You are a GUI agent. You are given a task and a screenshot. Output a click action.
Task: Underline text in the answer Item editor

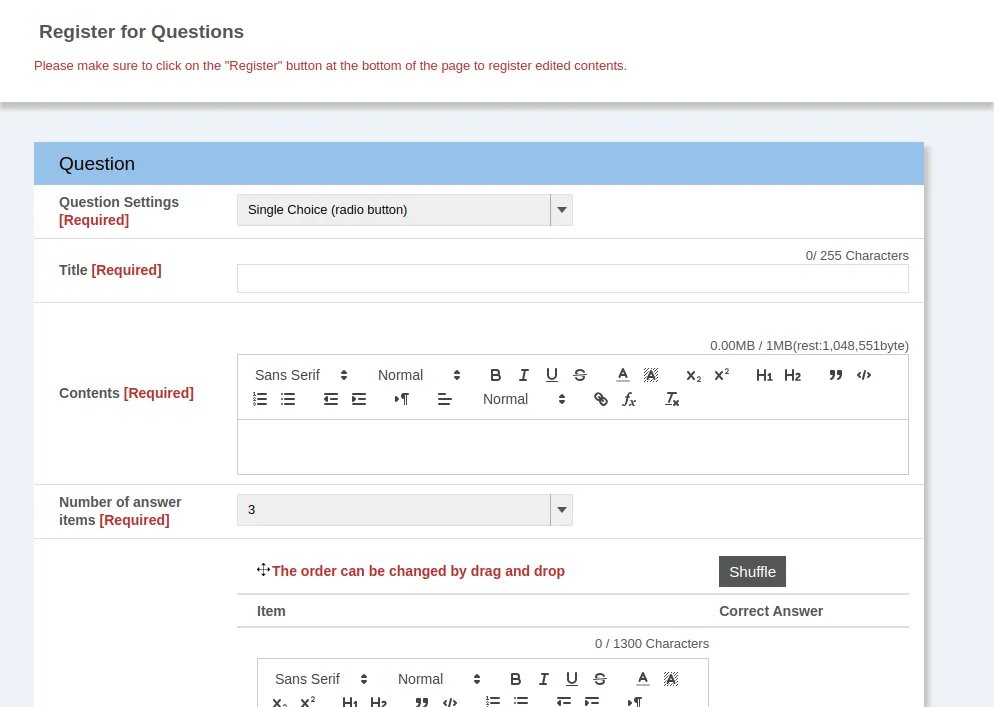pos(571,679)
